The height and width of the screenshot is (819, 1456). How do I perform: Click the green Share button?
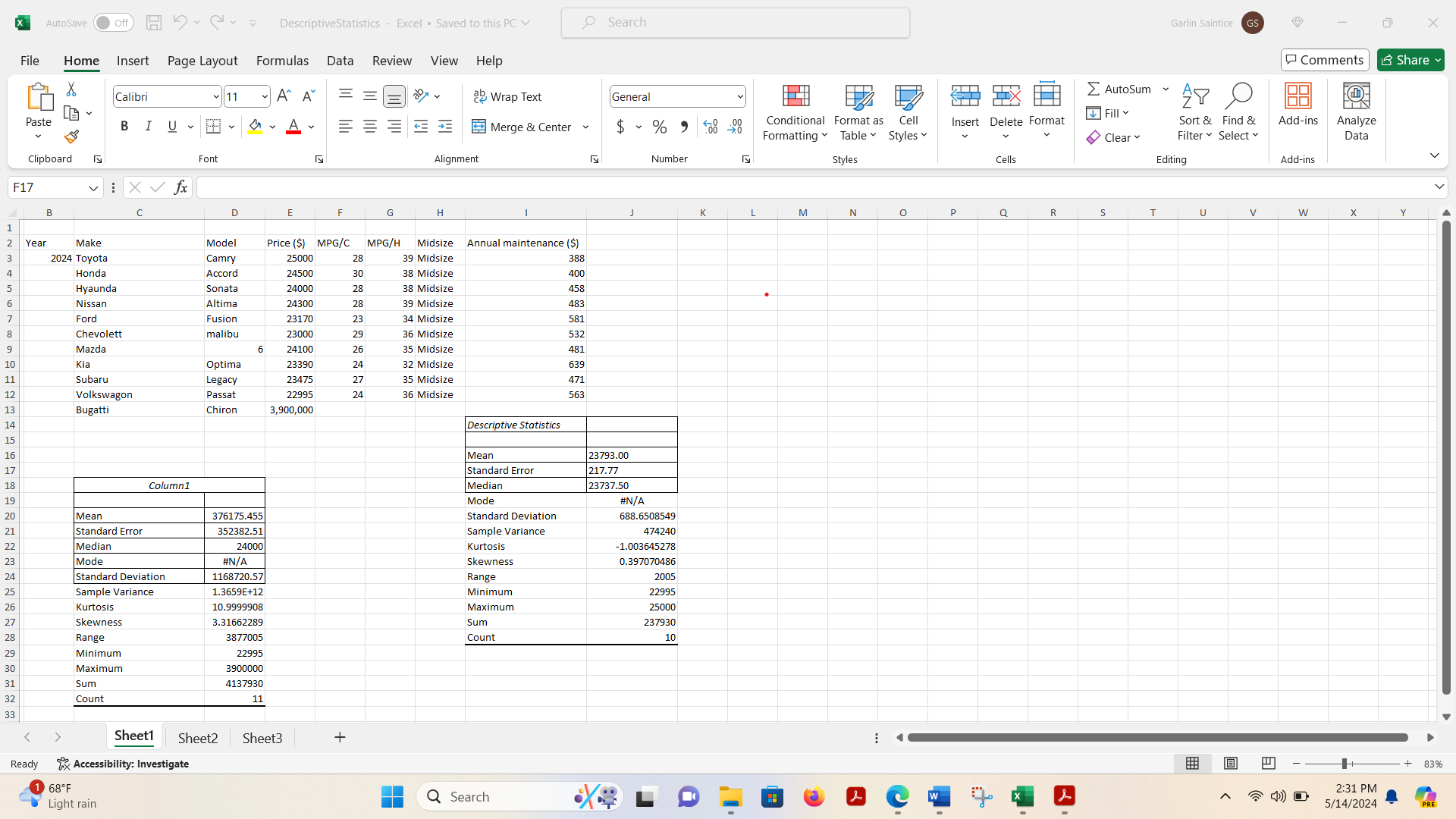(x=1410, y=60)
